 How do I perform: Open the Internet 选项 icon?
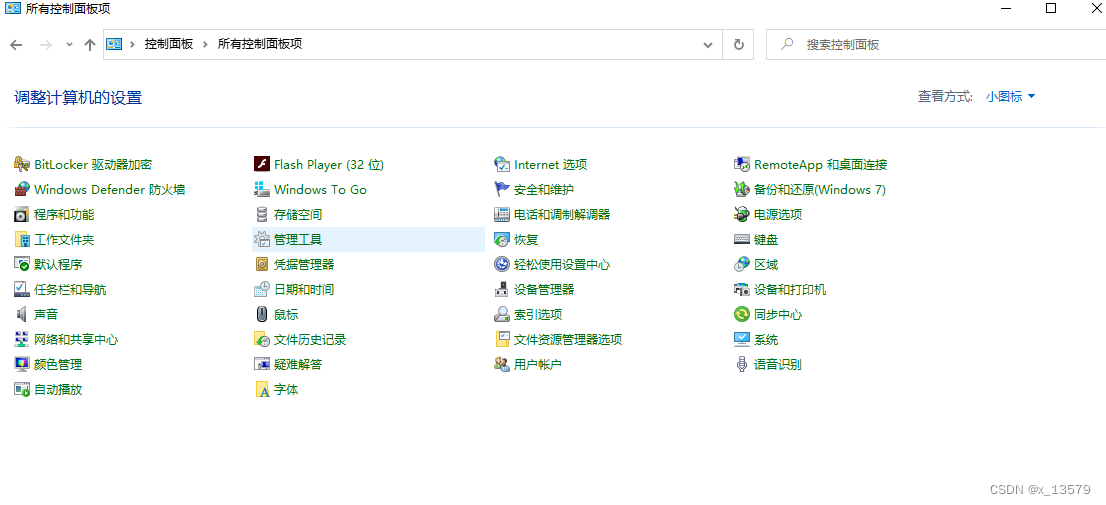(x=502, y=164)
